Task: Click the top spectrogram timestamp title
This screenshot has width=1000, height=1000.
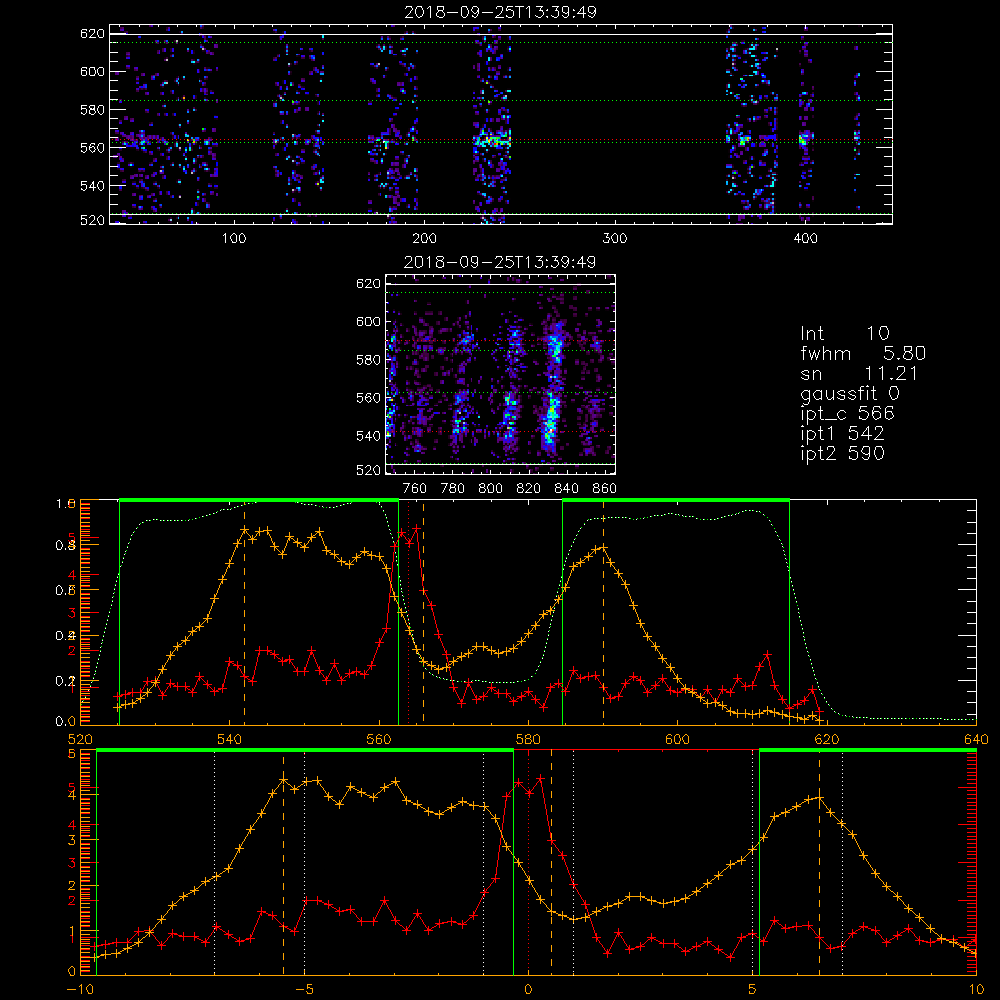Action: point(500,12)
